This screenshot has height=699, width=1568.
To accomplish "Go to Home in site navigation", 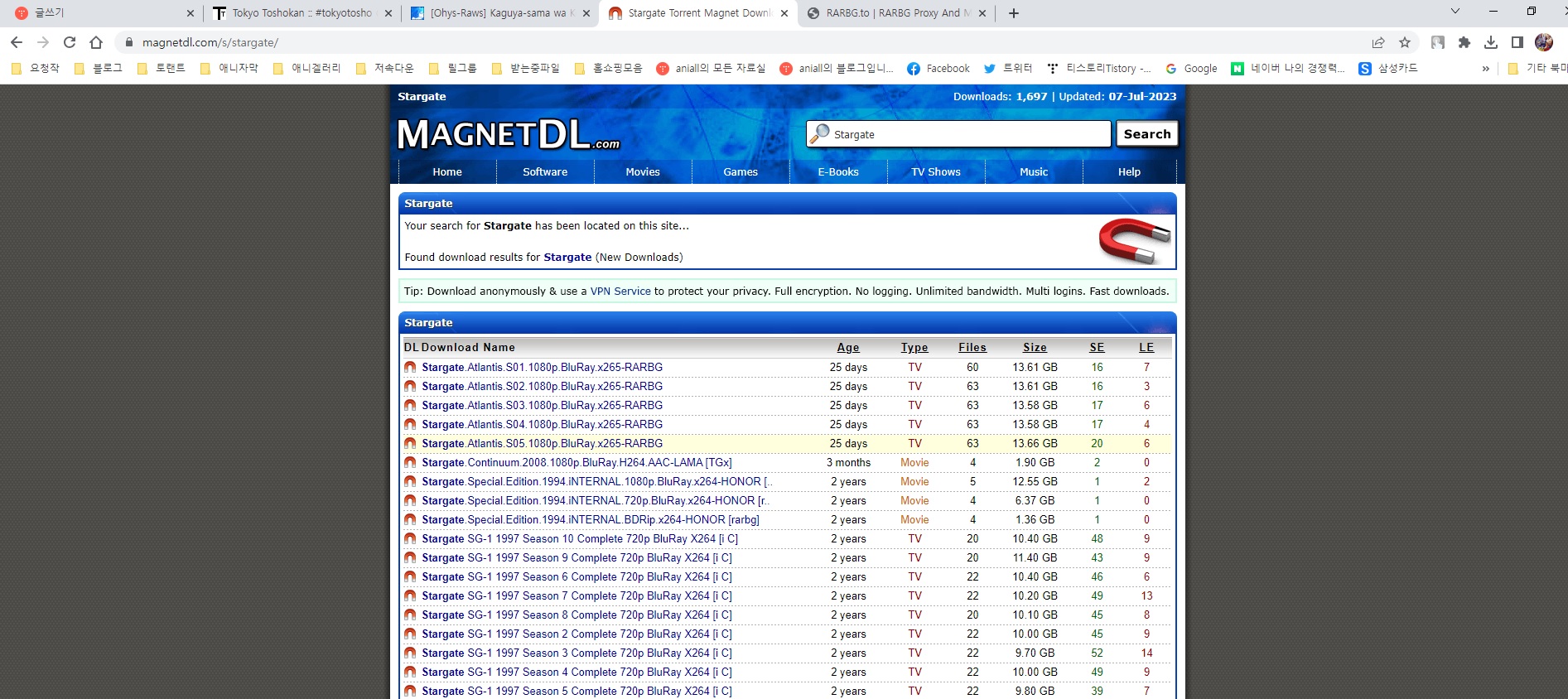I will 447,172.
